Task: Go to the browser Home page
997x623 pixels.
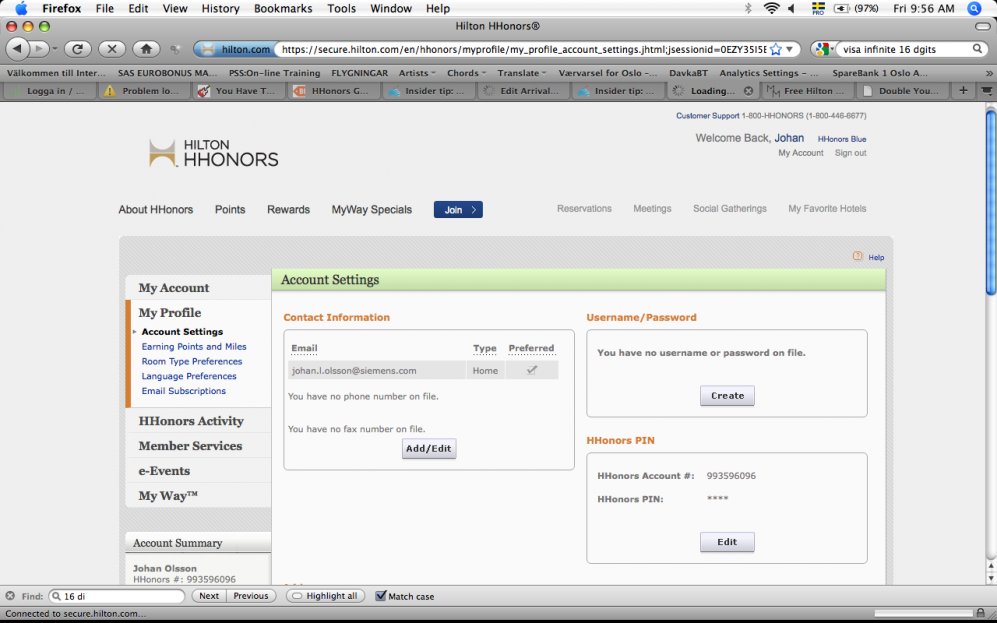Action: tap(146, 48)
